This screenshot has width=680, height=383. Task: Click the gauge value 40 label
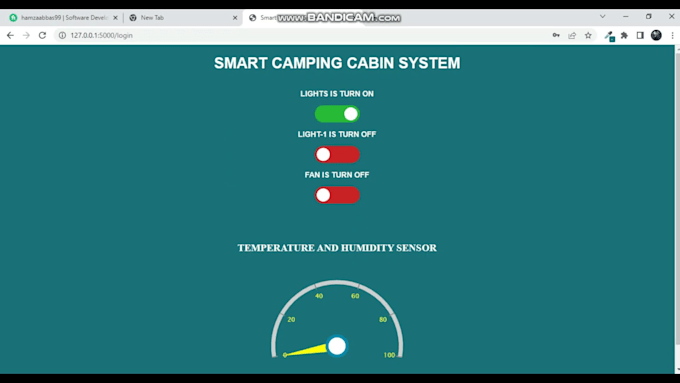[x=319, y=296]
